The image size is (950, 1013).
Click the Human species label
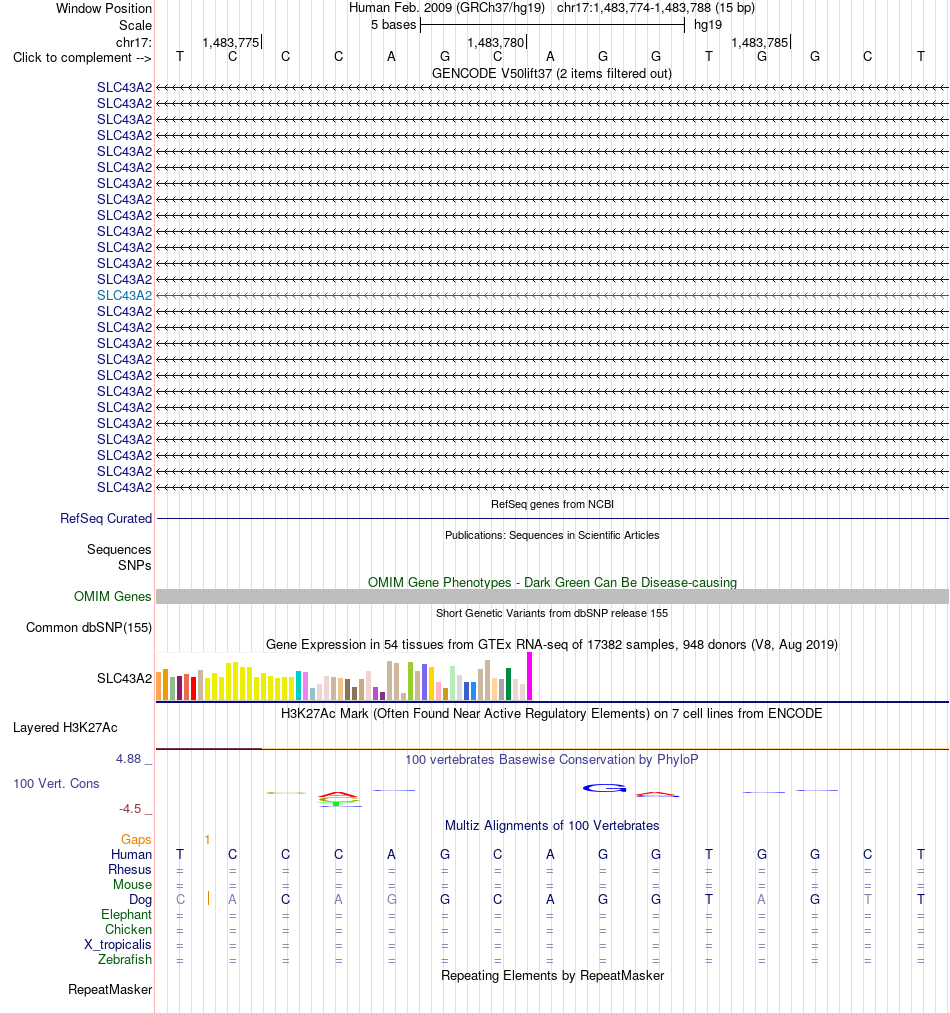131,854
